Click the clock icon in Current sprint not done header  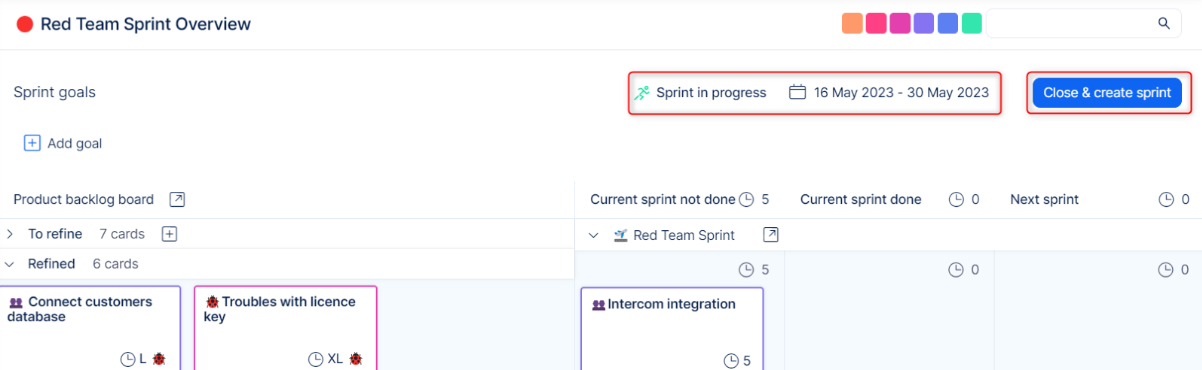[x=746, y=199]
